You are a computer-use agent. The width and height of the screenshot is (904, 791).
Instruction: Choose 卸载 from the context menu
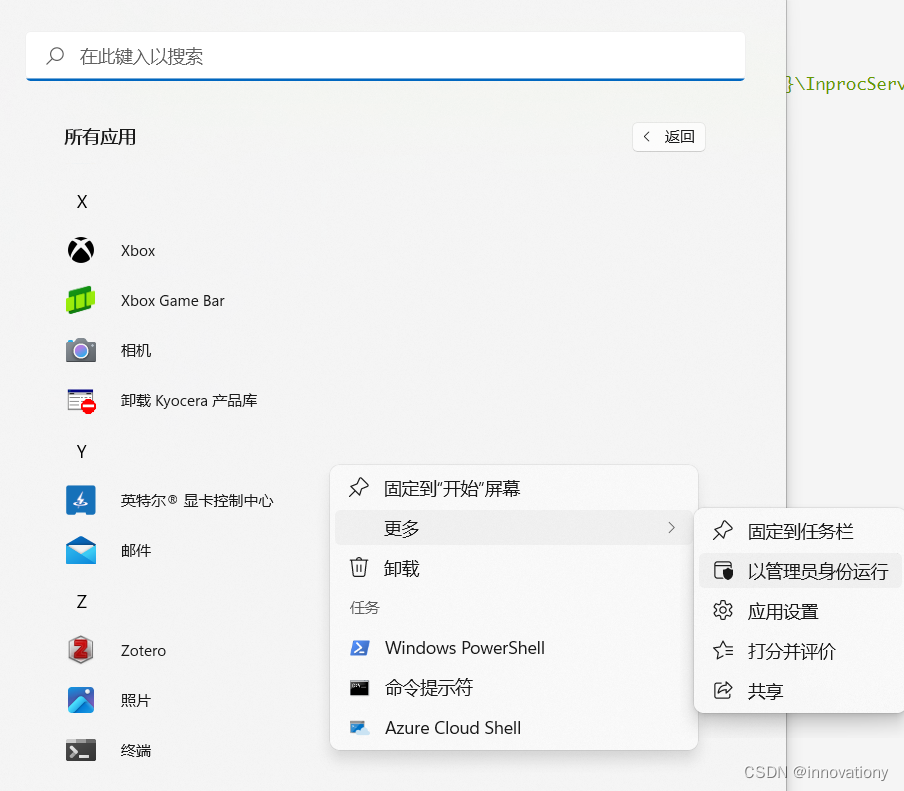tap(514, 568)
